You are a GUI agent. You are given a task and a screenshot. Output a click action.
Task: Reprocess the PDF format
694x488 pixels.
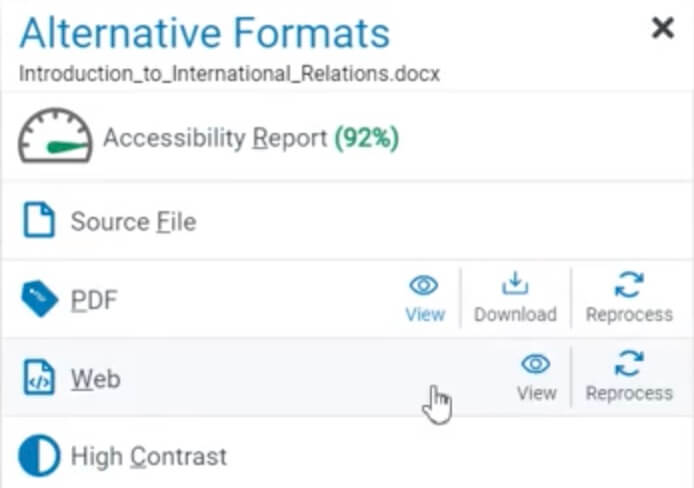629,298
